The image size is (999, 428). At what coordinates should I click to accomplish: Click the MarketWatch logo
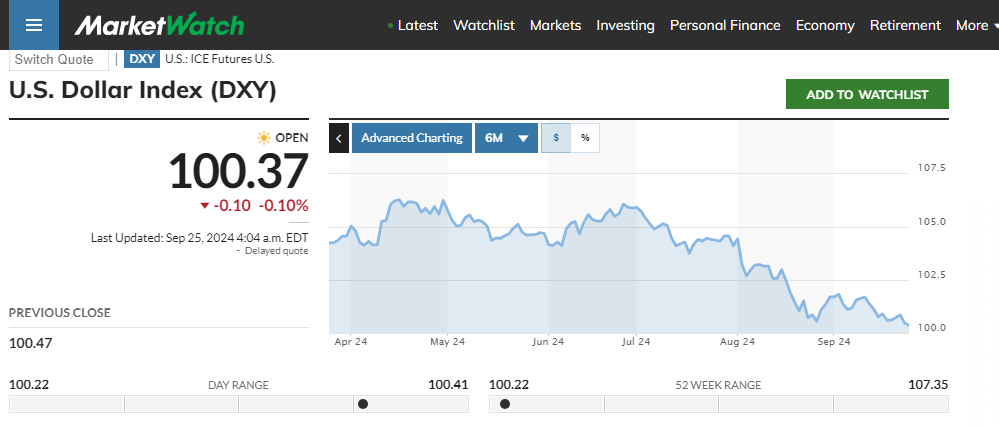pos(159,25)
